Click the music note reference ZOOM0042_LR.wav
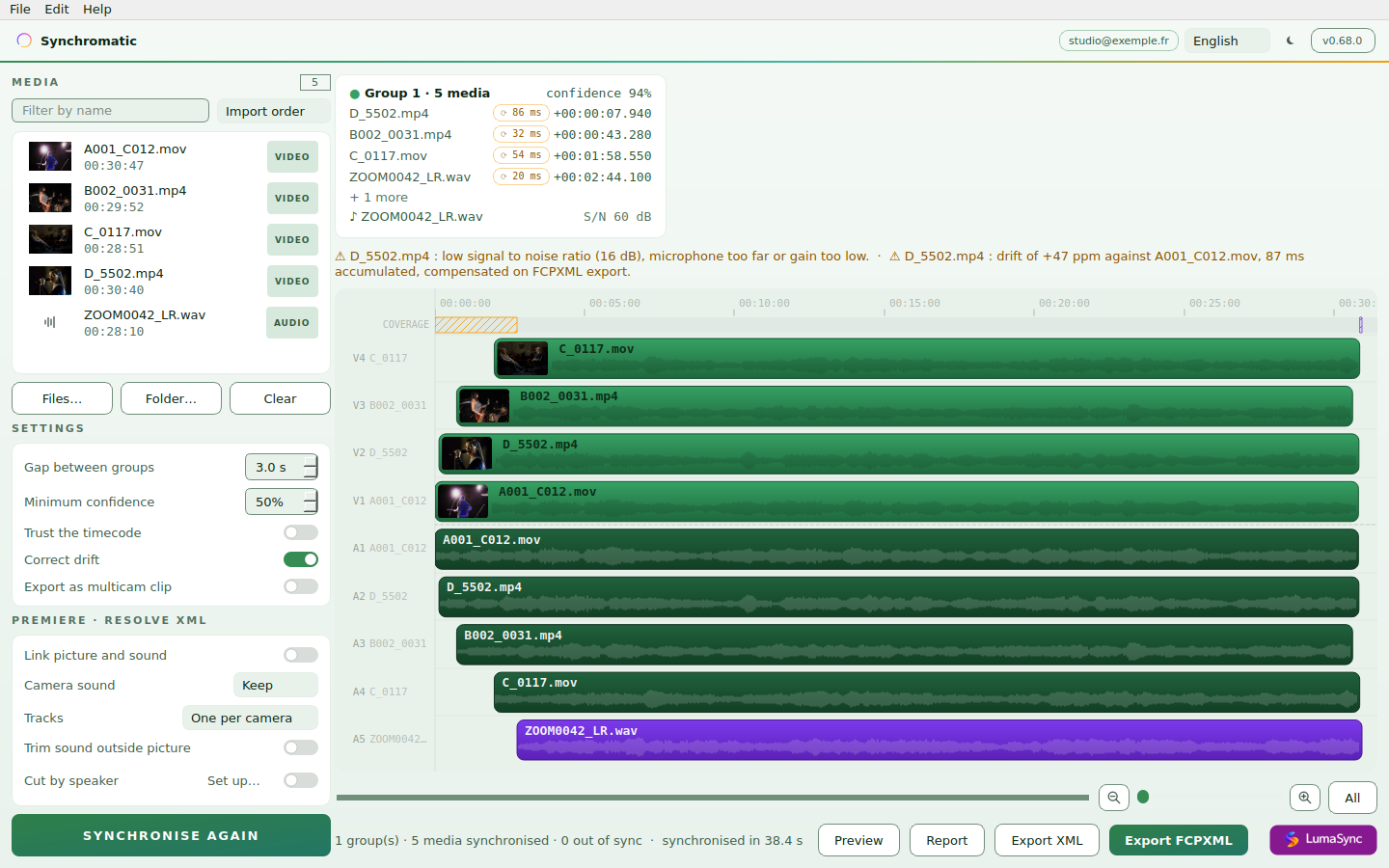1389x868 pixels. [x=416, y=217]
